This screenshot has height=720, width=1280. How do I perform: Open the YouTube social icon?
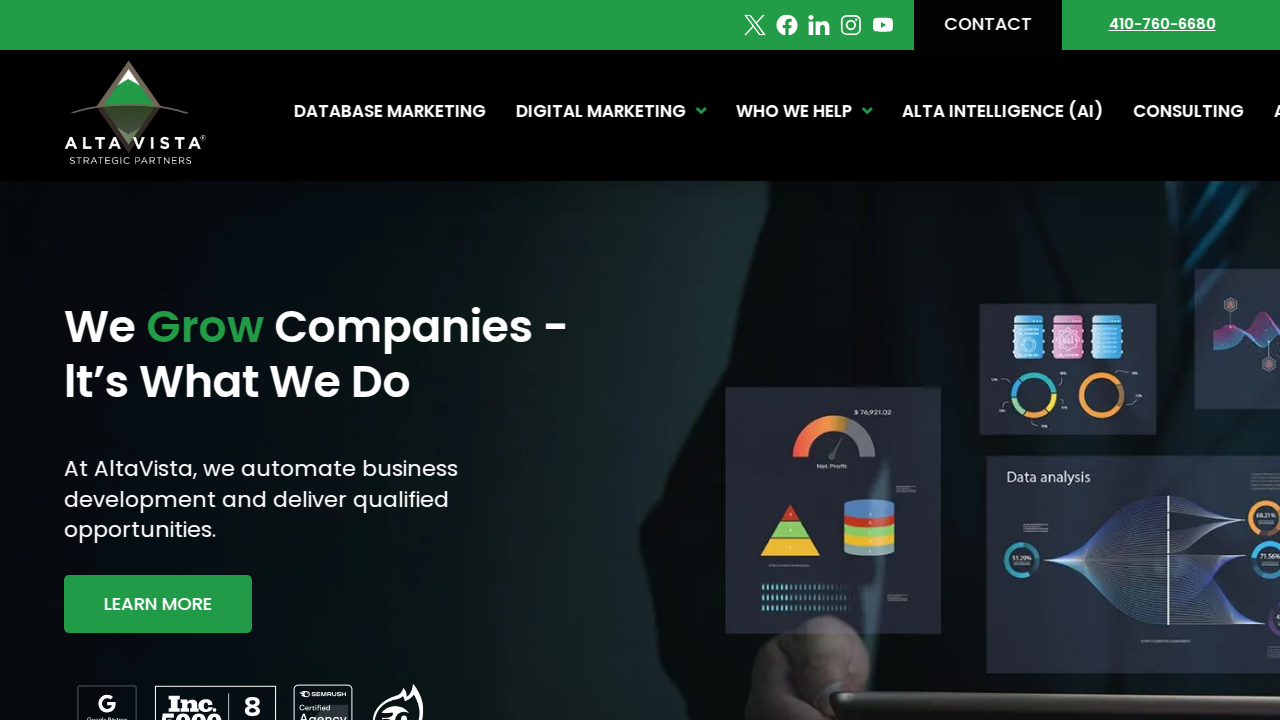[883, 25]
